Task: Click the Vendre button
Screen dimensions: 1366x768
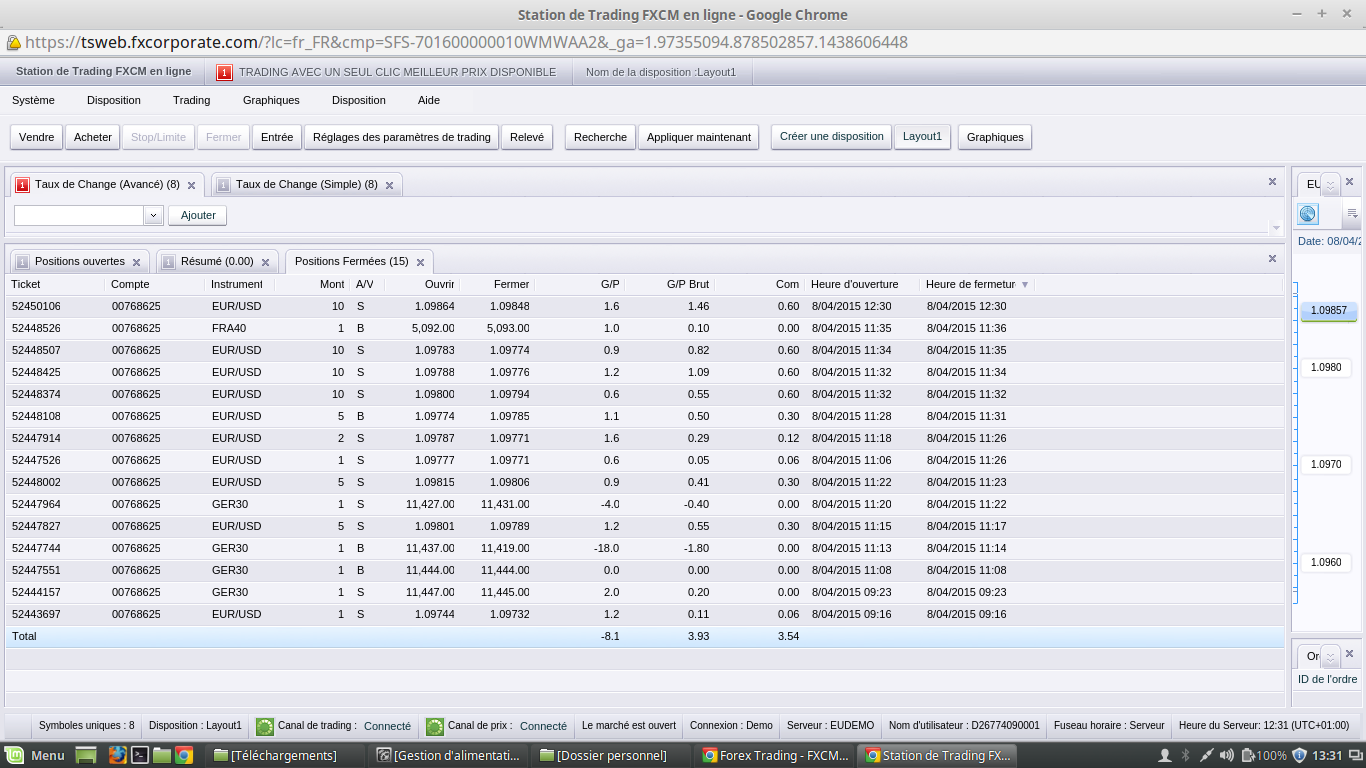Action: (x=37, y=137)
